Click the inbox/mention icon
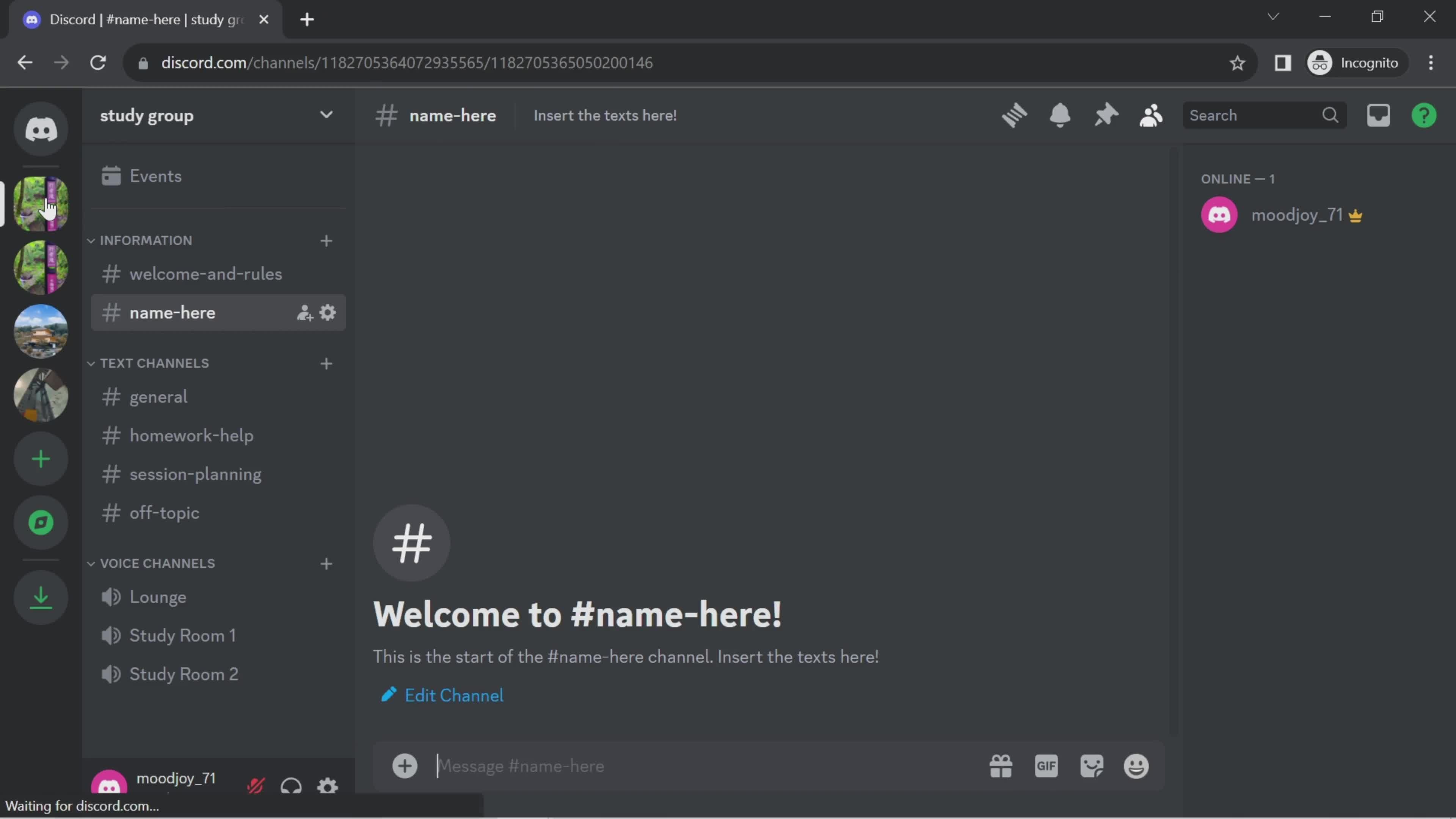 (1379, 115)
